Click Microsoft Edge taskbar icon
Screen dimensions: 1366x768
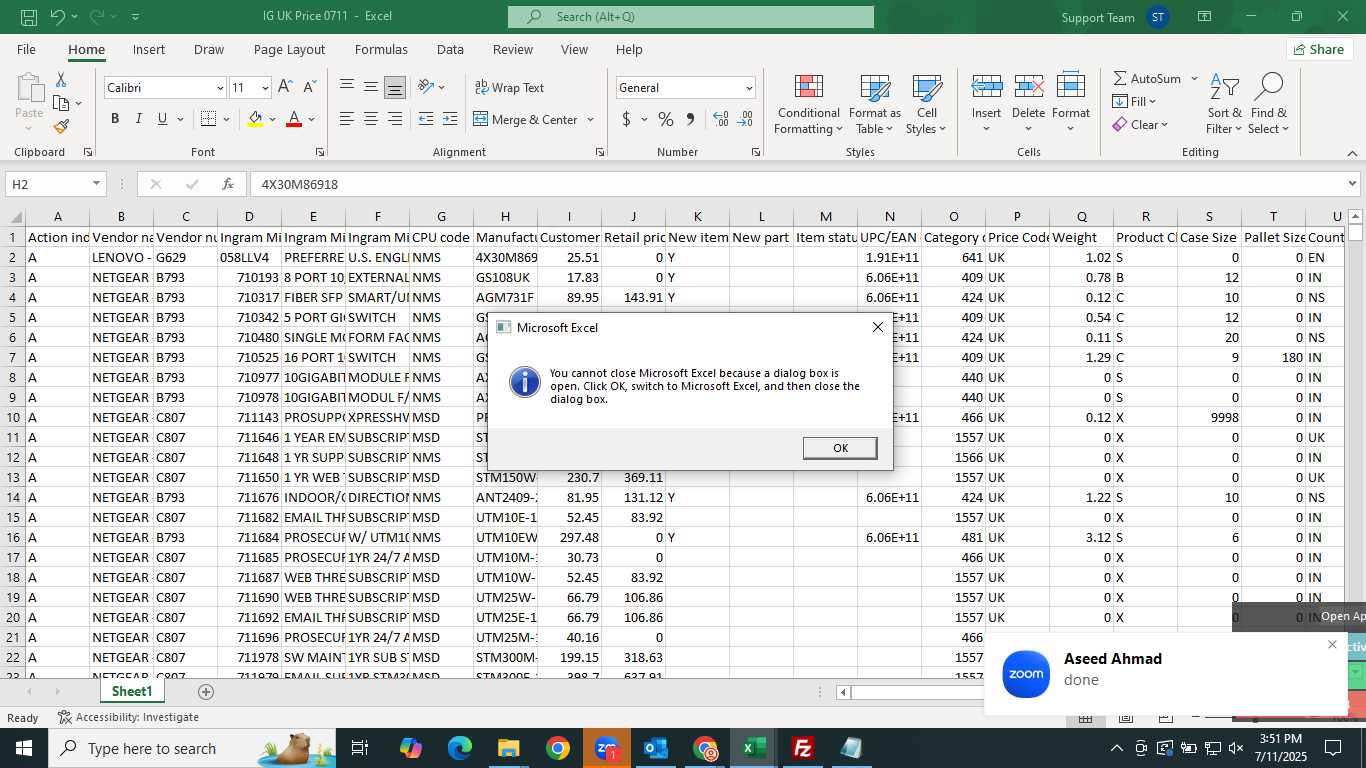coord(460,748)
